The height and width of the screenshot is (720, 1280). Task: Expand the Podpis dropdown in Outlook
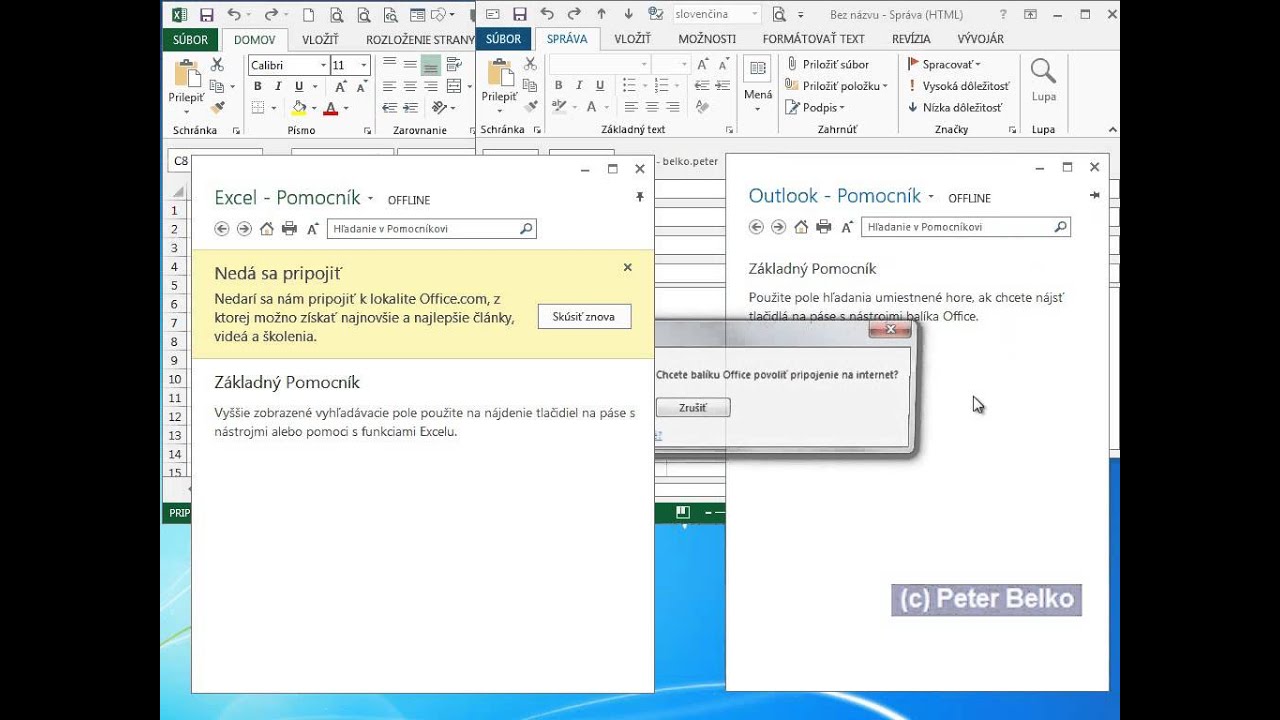click(x=842, y=108)
